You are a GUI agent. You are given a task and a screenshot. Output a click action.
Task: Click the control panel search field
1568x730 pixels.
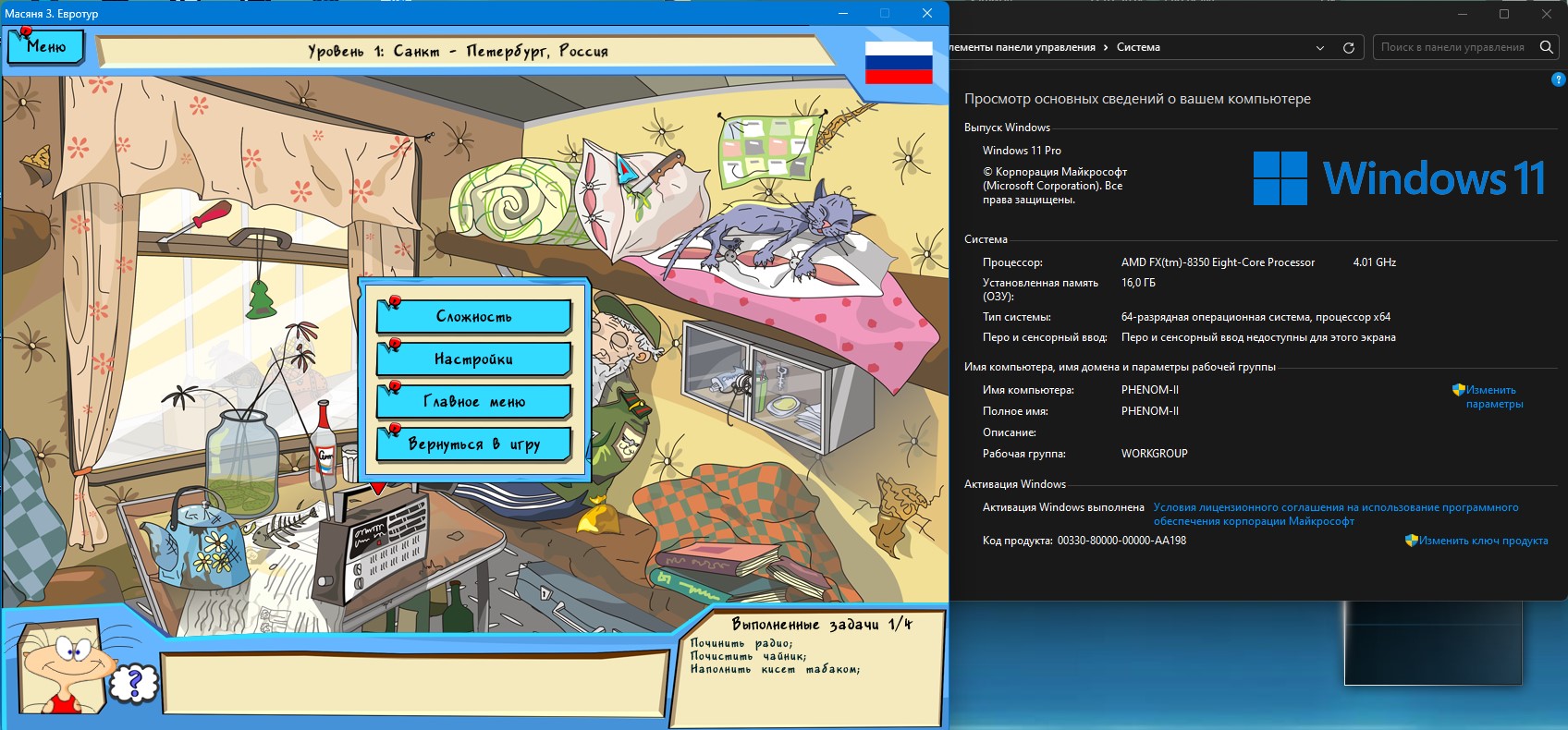point(1452,47)
